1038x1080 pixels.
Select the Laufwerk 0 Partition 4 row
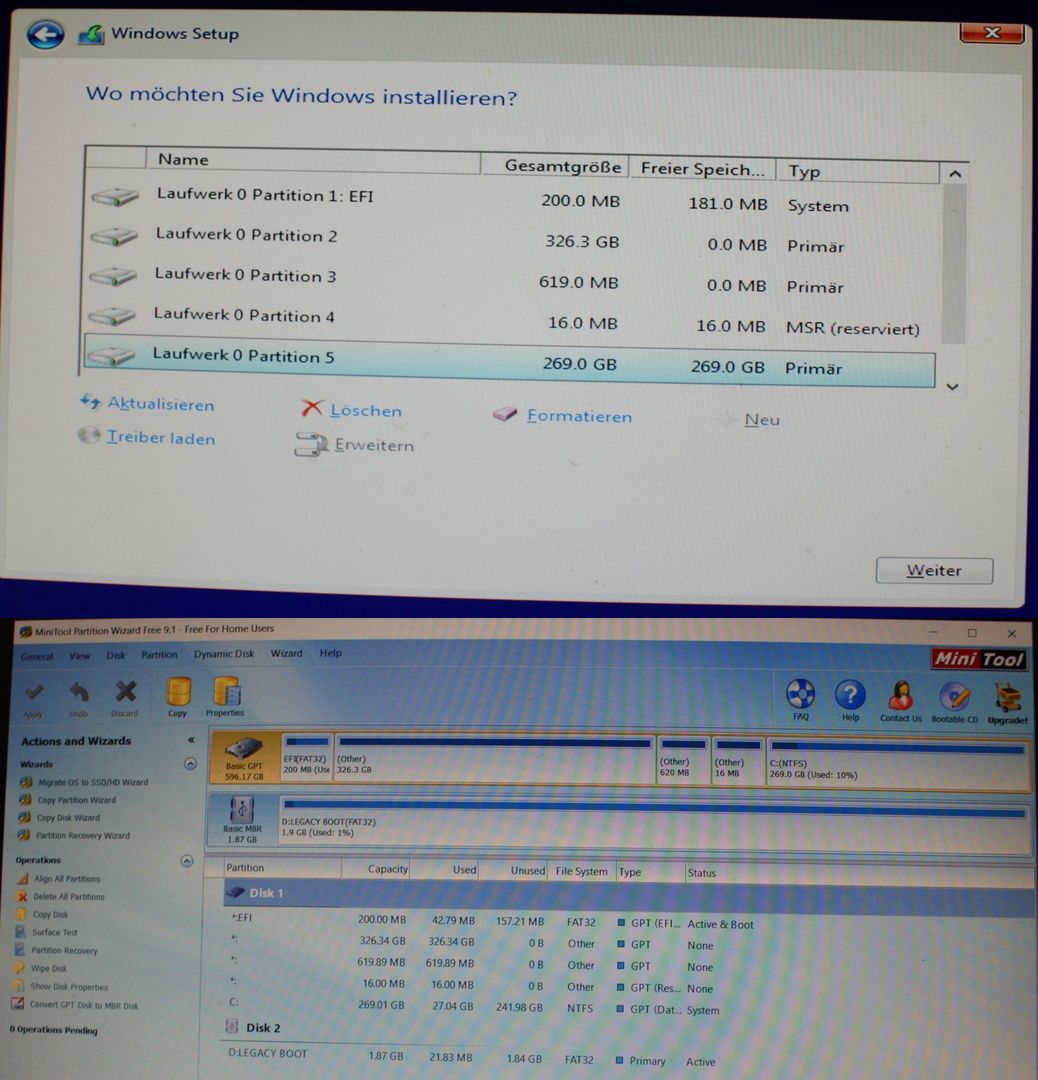pos(511,320)
